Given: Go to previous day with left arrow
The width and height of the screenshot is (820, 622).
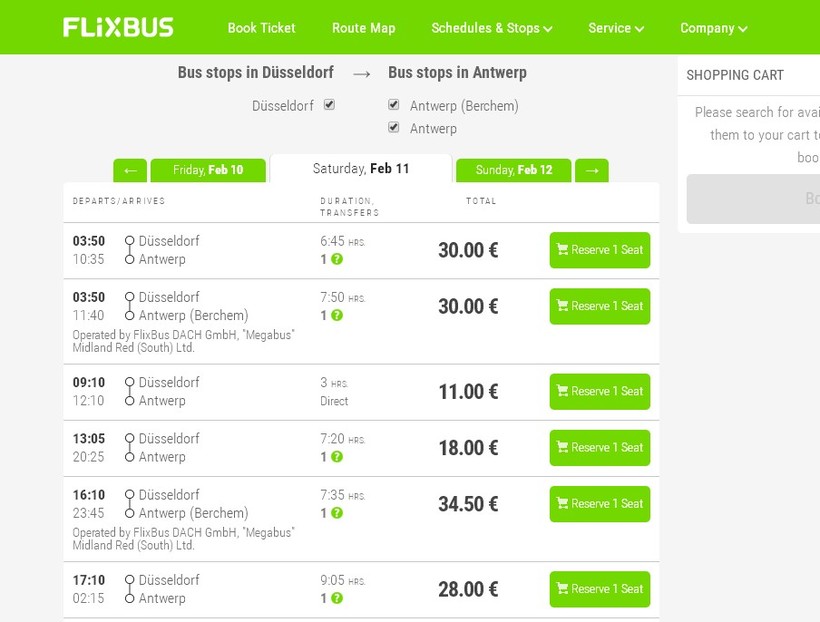Looking at the screenshot, I should pyautogui.click(x=130, y=171).
